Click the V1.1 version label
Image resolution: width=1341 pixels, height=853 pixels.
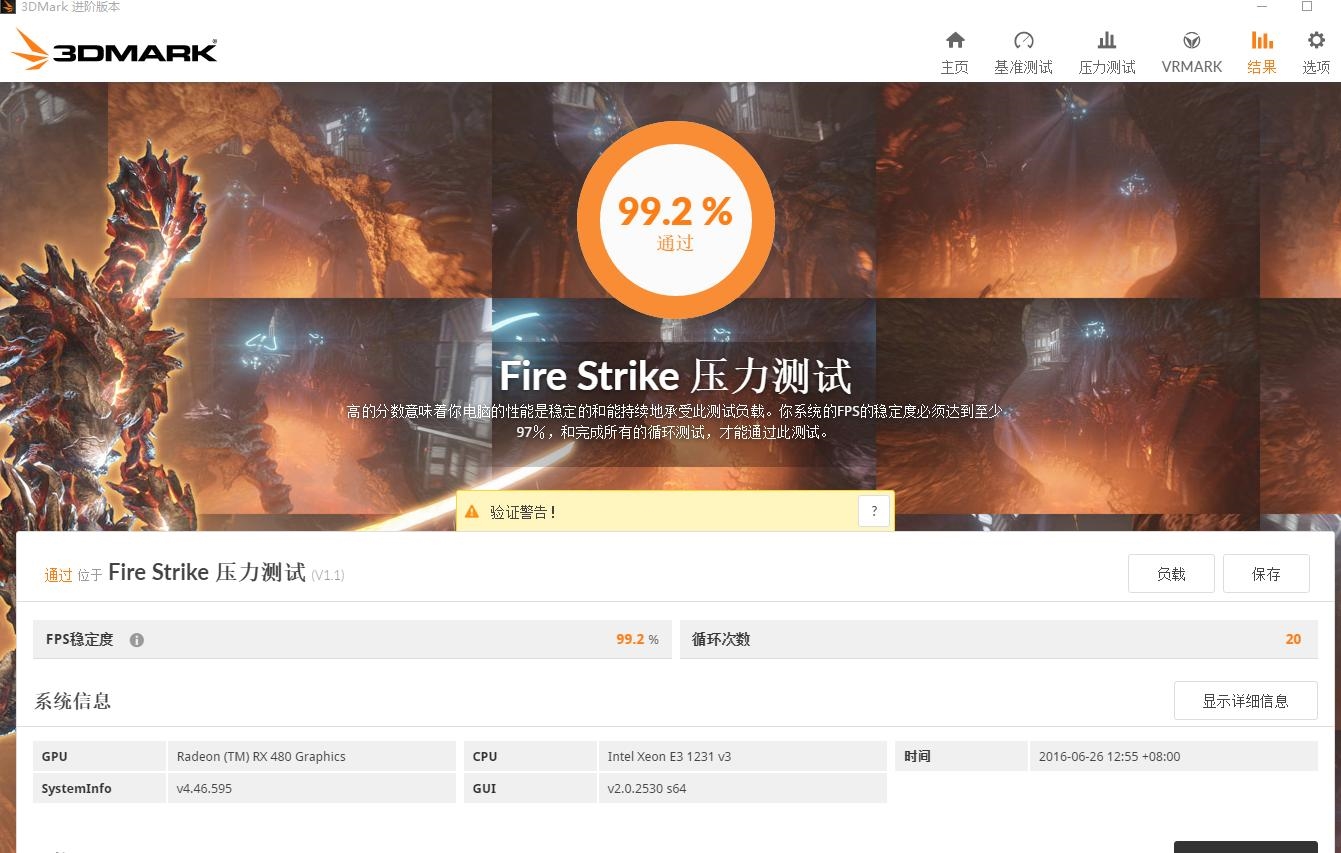pos(328,575)
